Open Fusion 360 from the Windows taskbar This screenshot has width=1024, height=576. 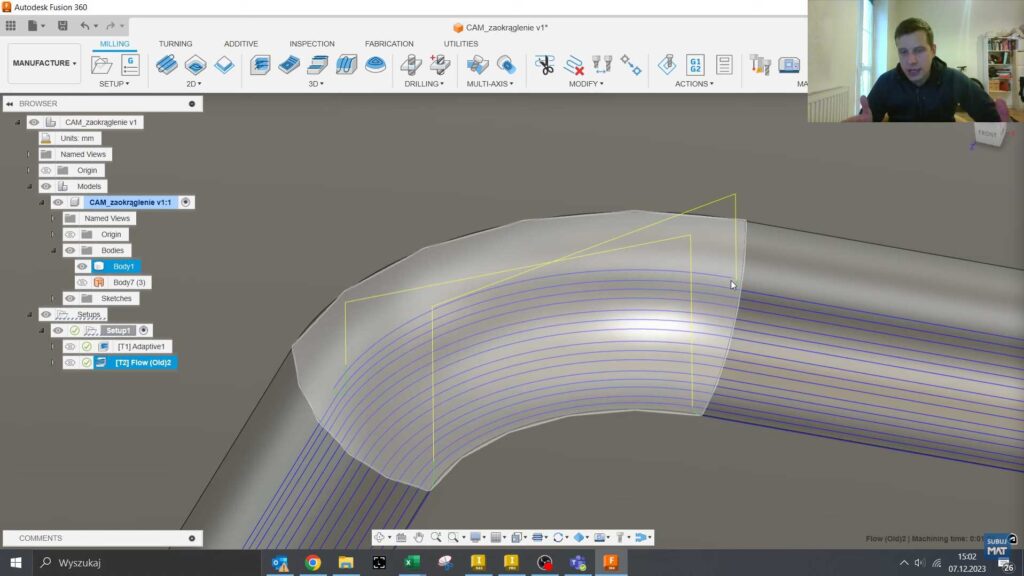pos(609,564)
